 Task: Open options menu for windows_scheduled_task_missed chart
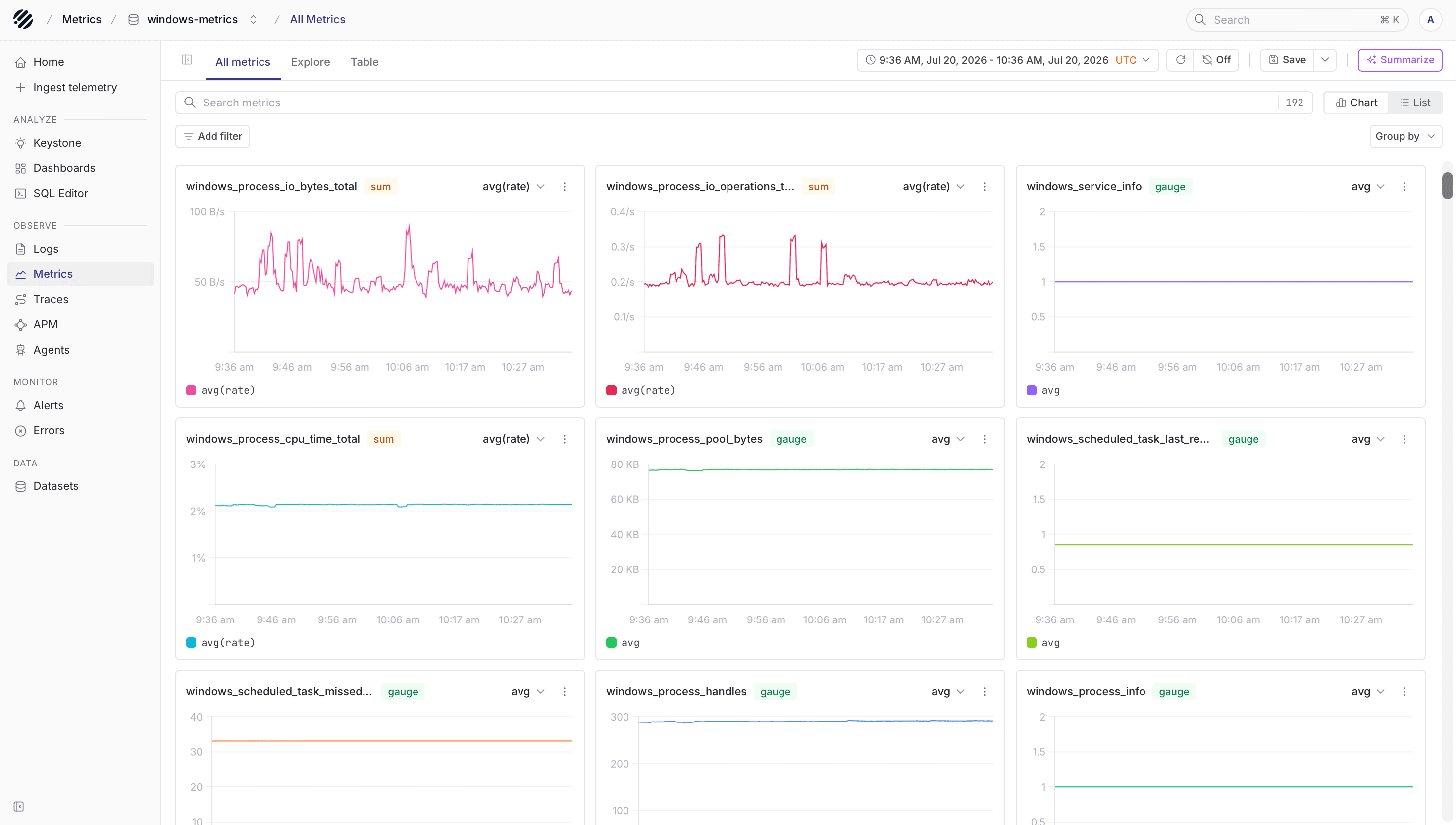[564, 692]
